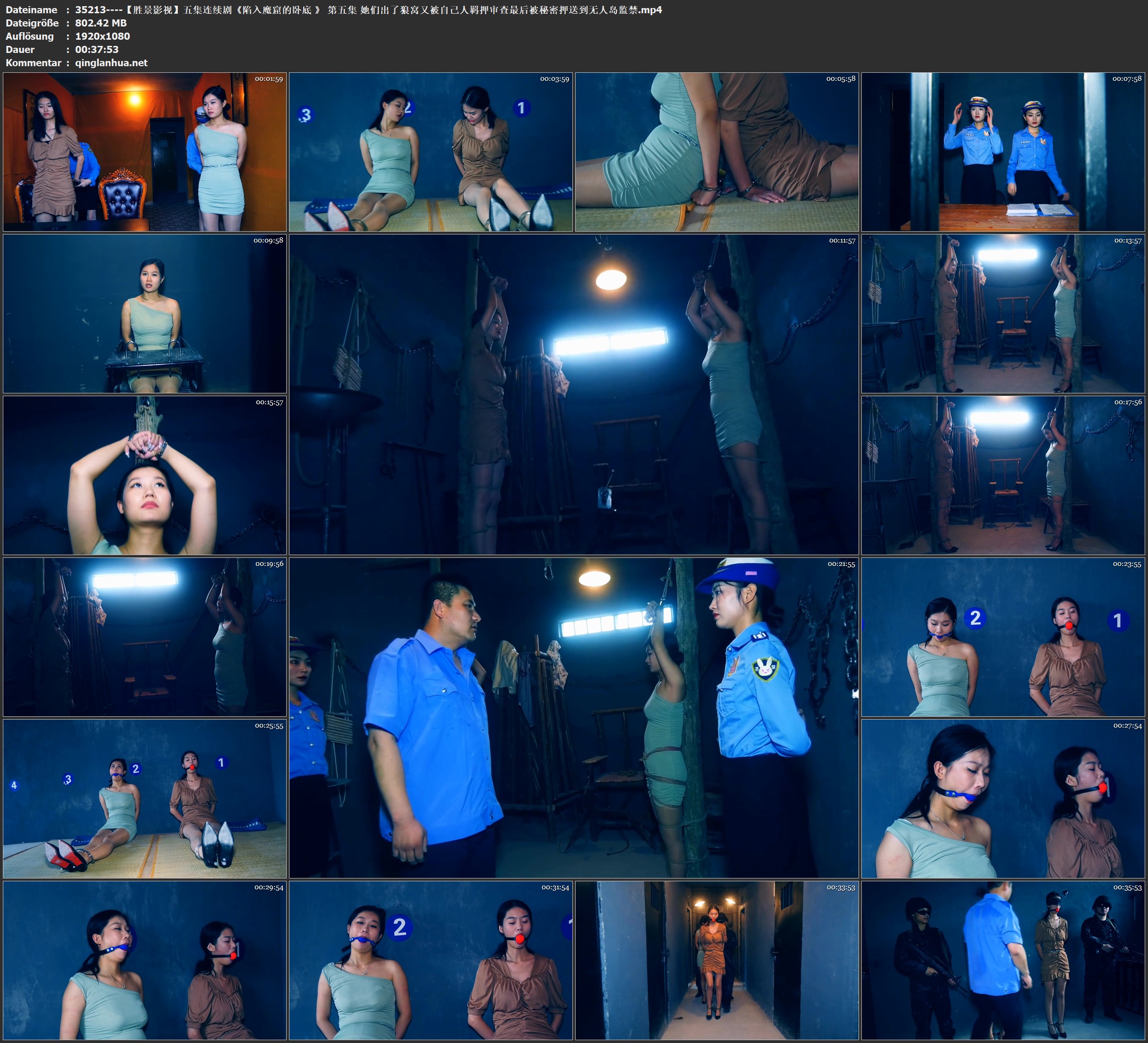
Task: Click the thumbnail marked 00:13:57
Action: coord(1003,313)
